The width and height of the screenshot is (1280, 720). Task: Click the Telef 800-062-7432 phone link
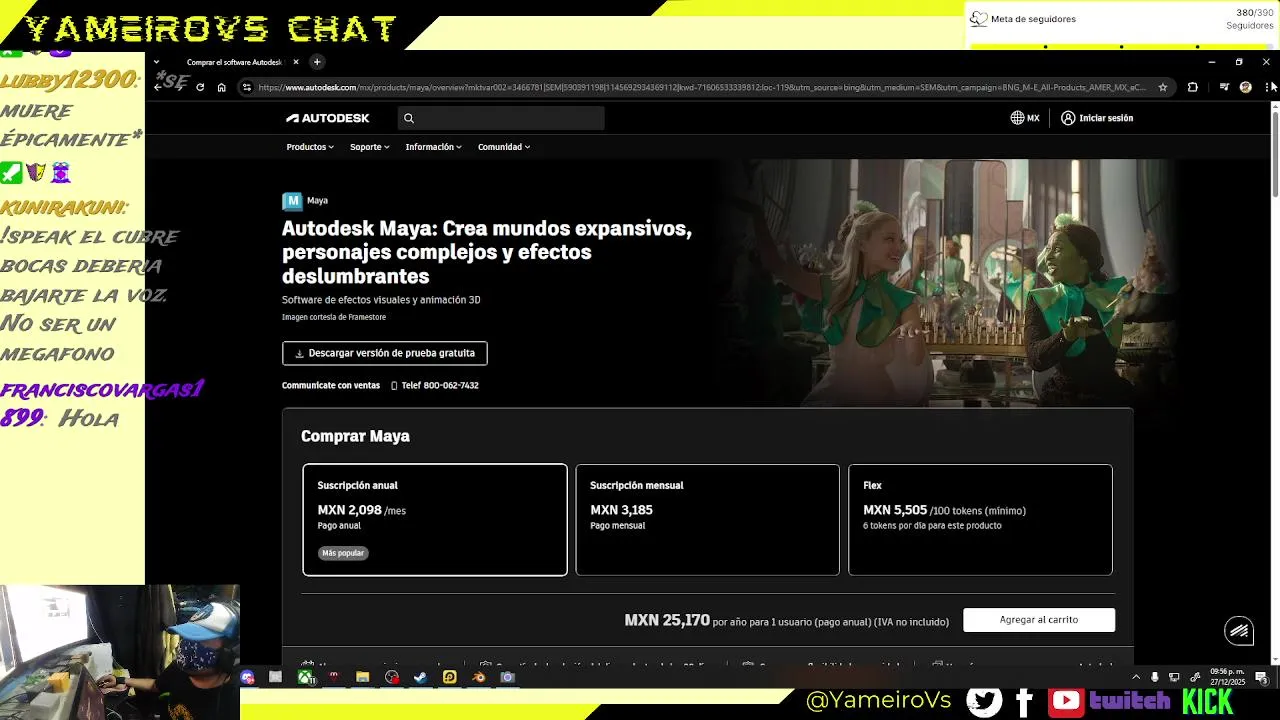[435, 385]
